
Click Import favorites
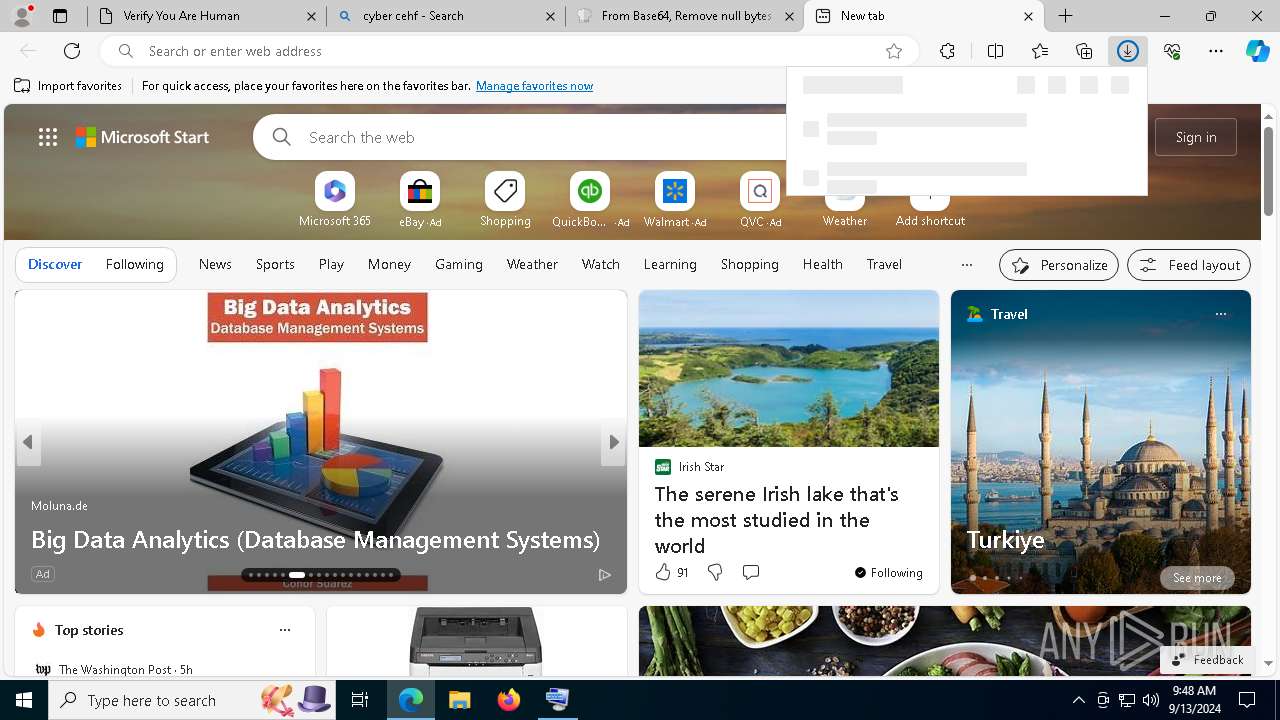[68, 86]
